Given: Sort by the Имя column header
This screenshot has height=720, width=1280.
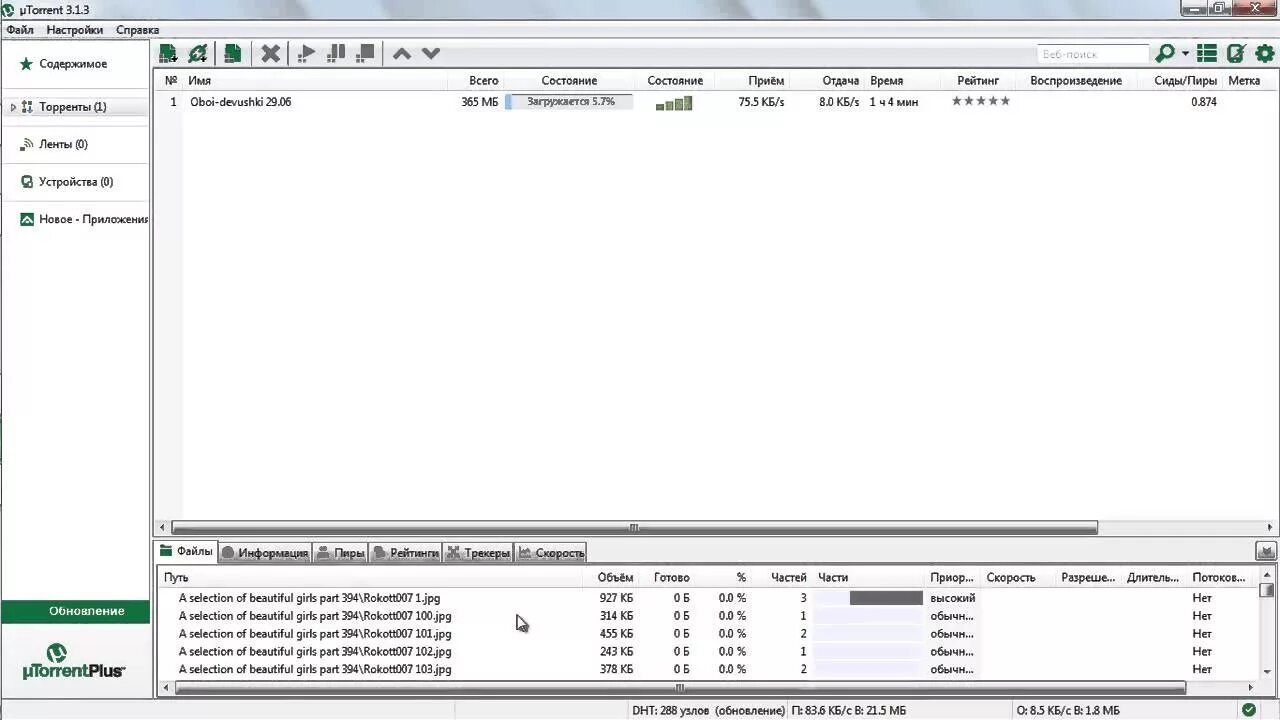Looking at the screenshot, I should 199,81.
